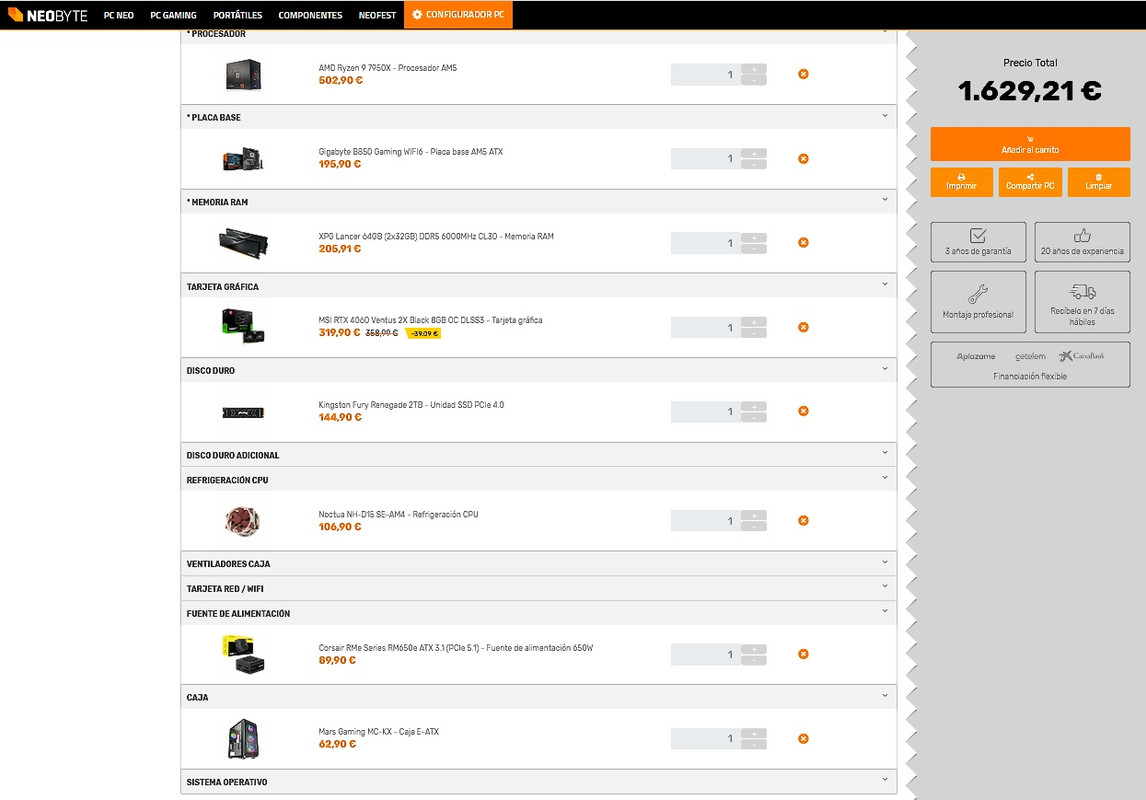Image resolution: width=1146 pixels, height=800 pixels.
Task: Click the Ryzen processor thumbnail image
Action: point(243,74)
